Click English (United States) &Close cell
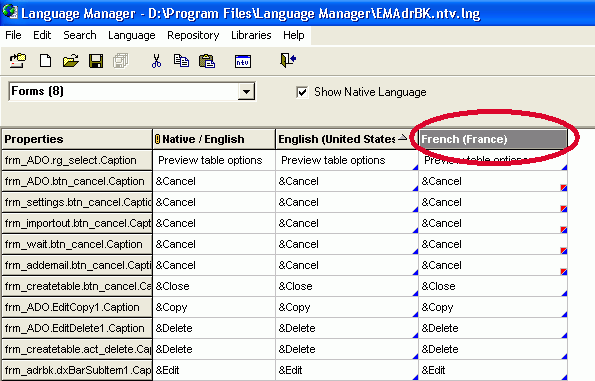The image size is (595, 381). click(x=347, y=286)
